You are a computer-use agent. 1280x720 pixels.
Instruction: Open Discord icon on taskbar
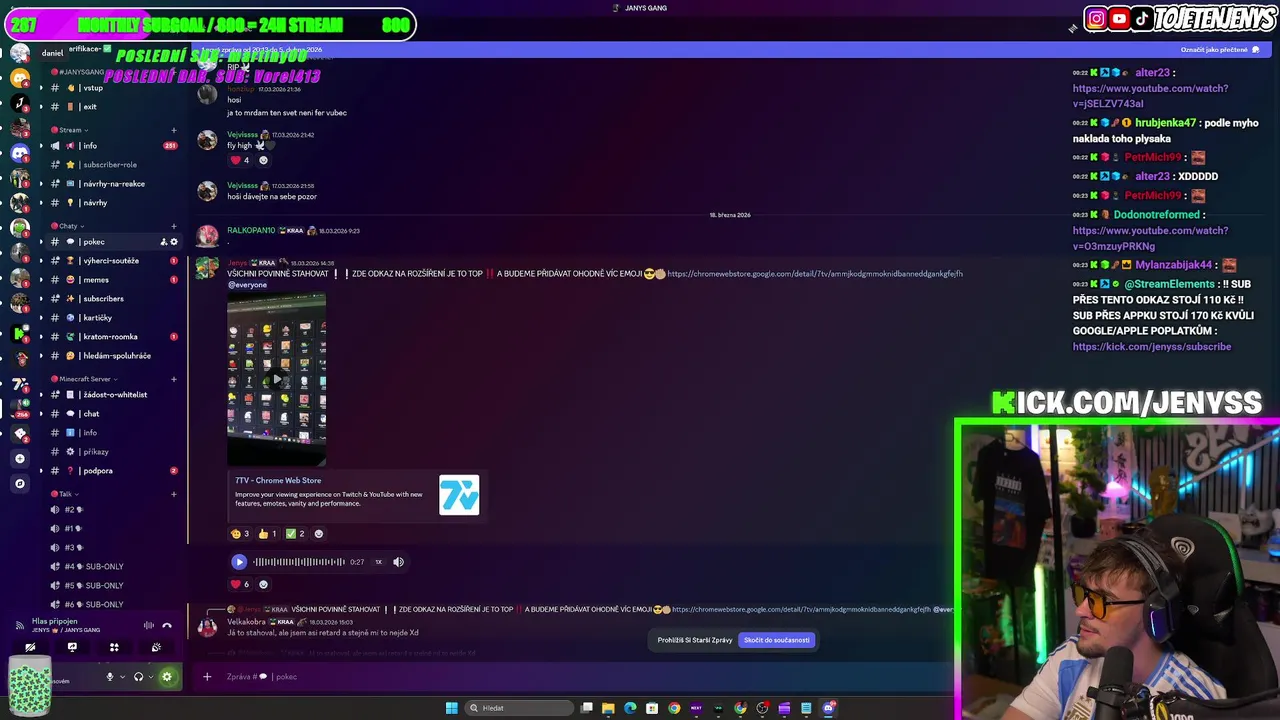click(828, 708)
